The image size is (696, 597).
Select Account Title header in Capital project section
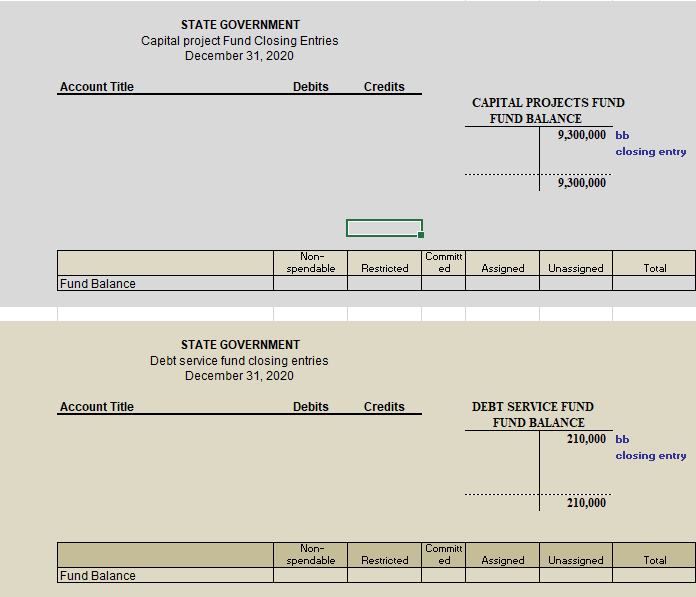[97, 87]
